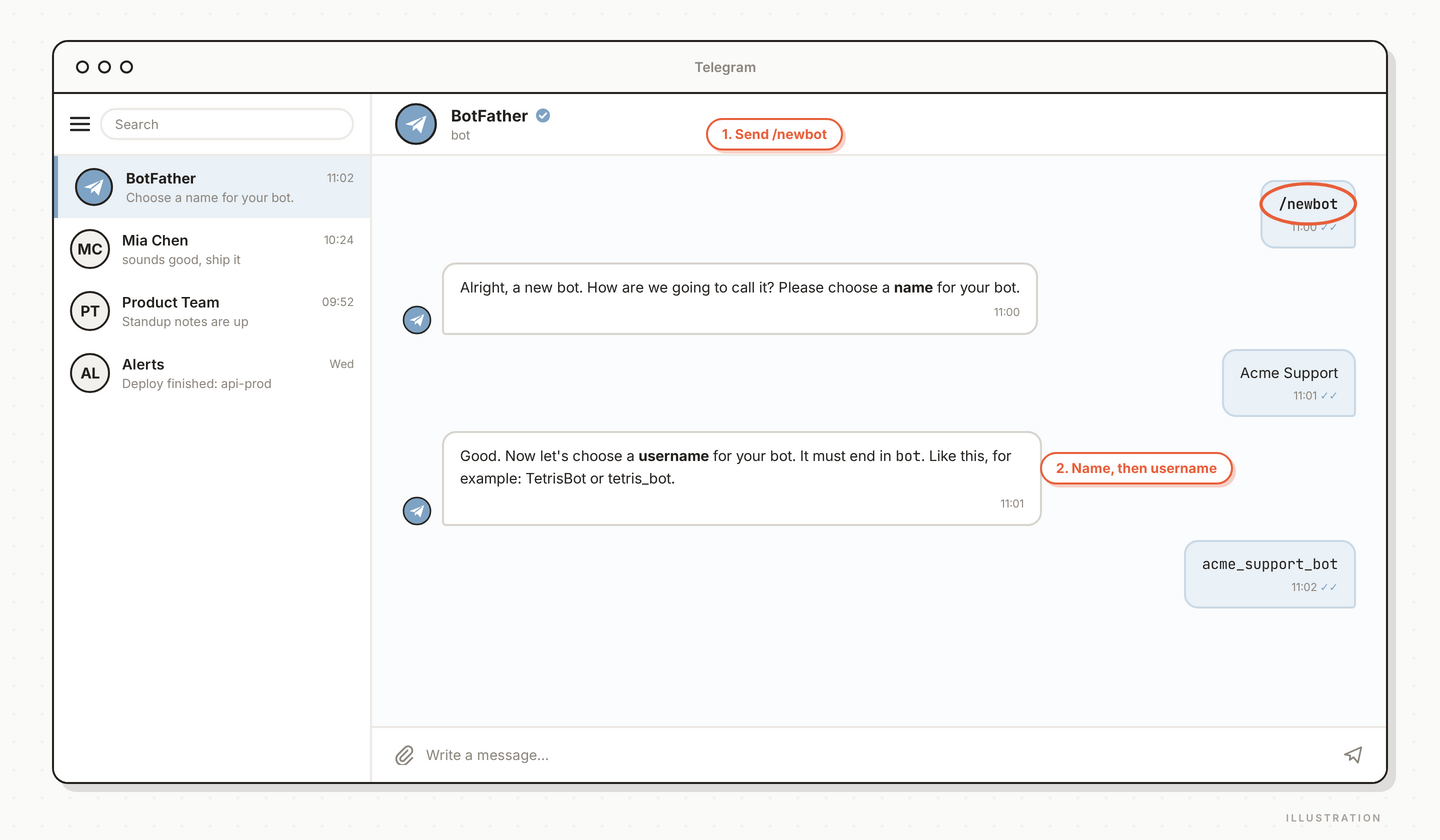Click the MC avatar of Mia Chen
This screenshot has width=1440, height=840.
(x=90, y=249)
